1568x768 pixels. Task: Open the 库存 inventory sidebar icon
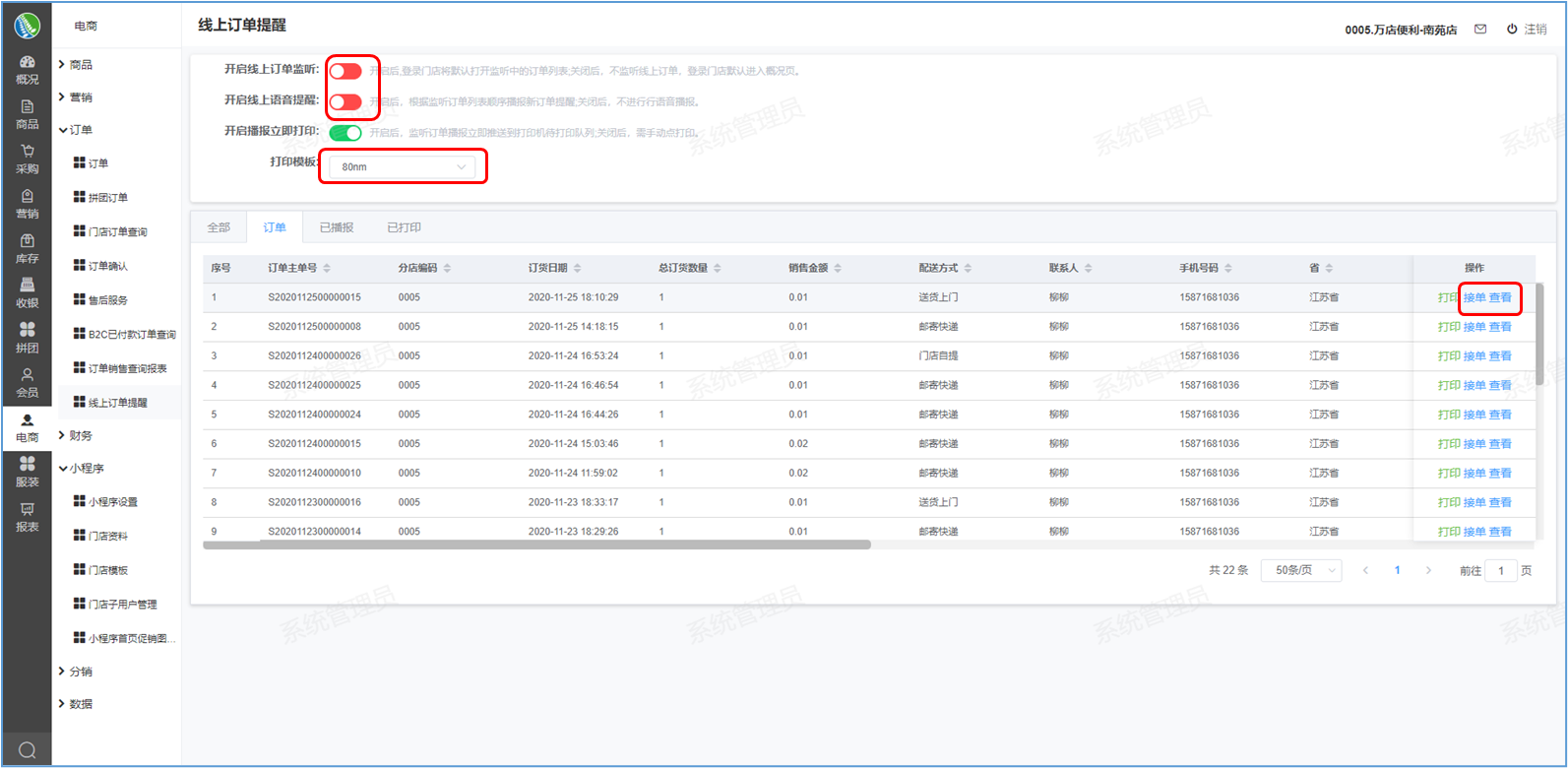point(27,248)
